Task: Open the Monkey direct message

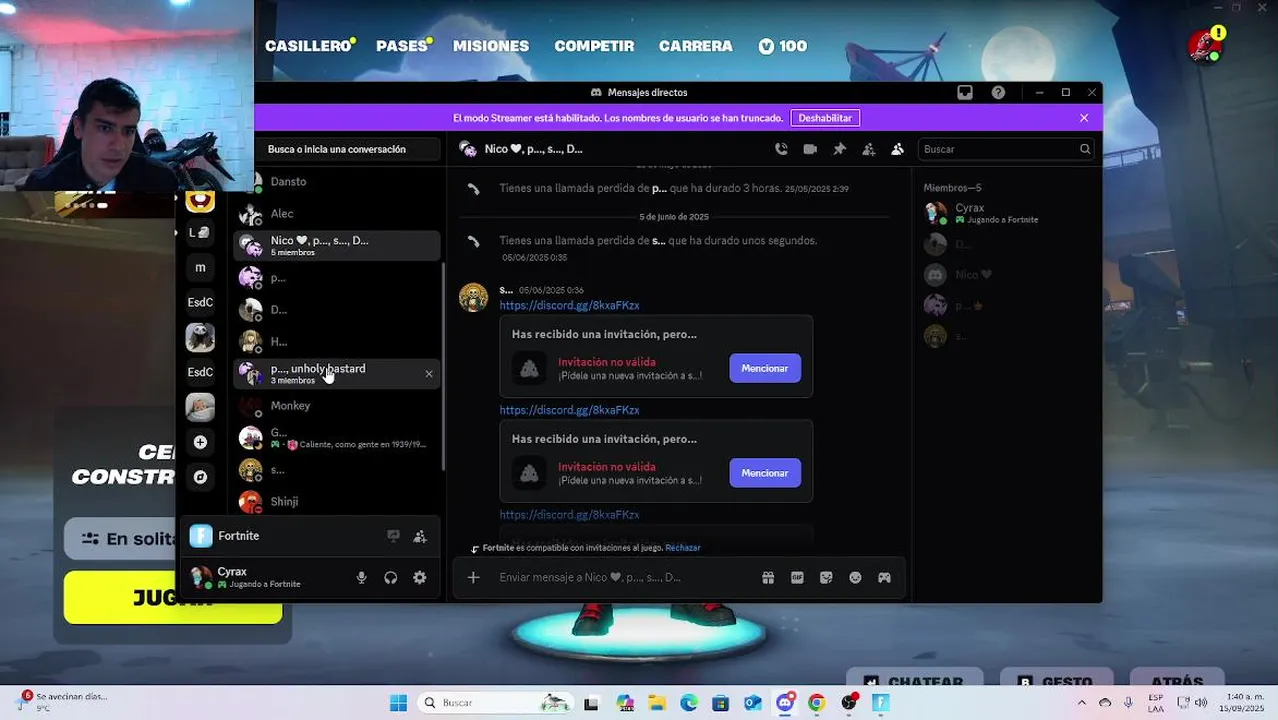Action: coord(338,405)
